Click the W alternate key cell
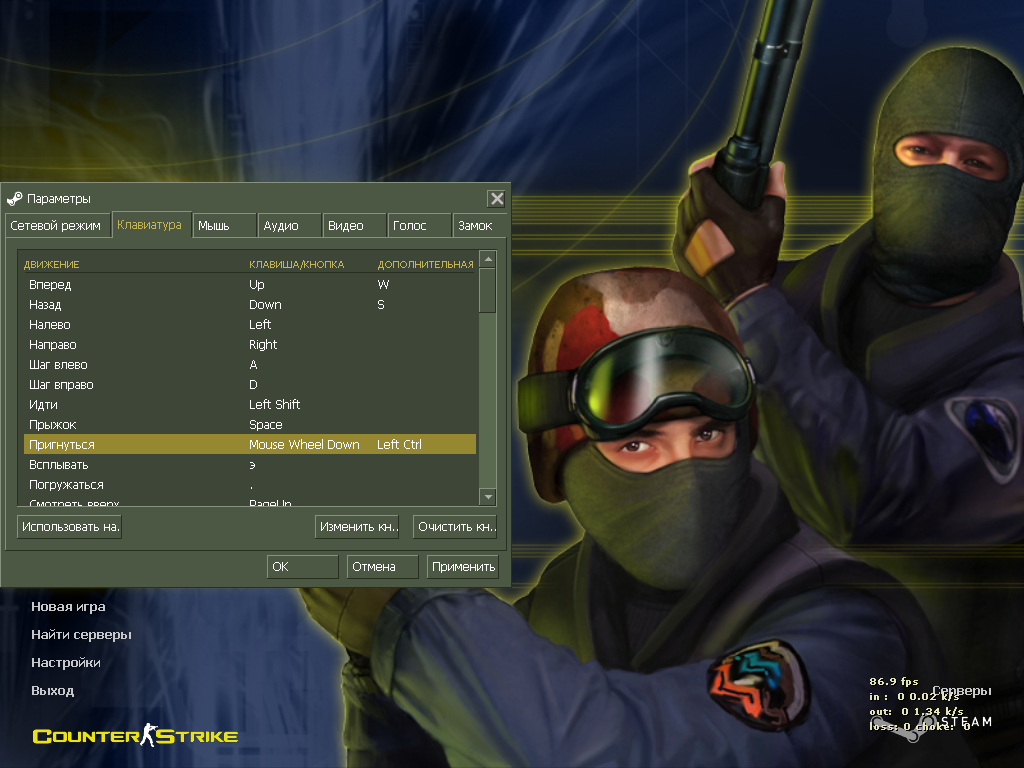Viewport: 1024px width, 768px height. click(383, 285)
